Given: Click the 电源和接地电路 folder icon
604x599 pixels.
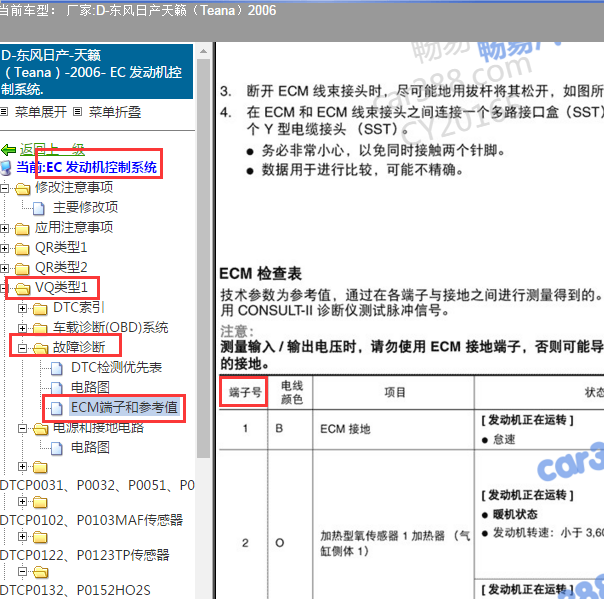Looking at the screenshot, I should pyautogui.click(x=40, y=429).
